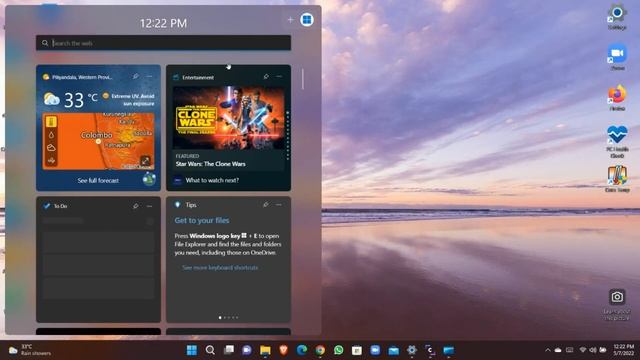The image size is (640, 360).
Task: Select the PC Health Check desktop shortcut
Action: 617,142
